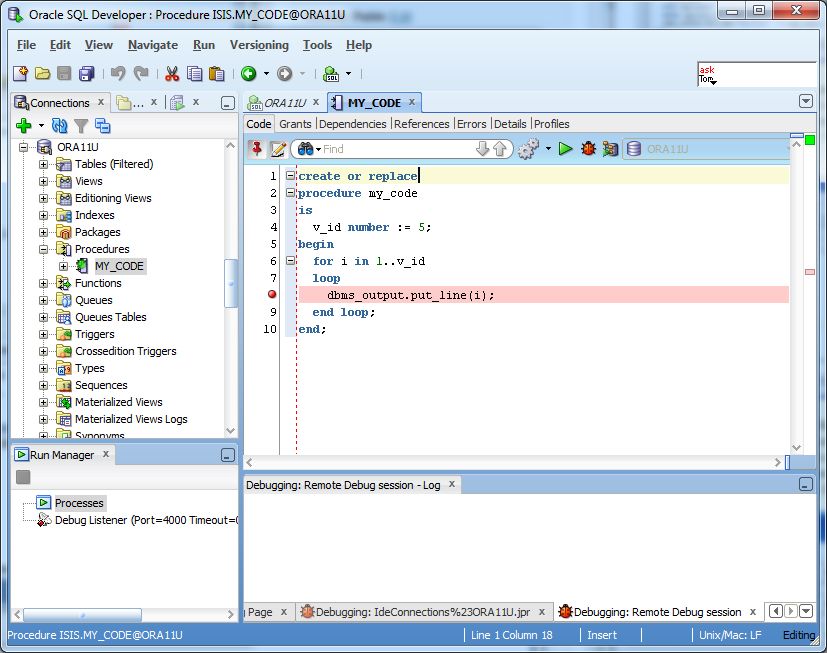Image resolution: width=827 pixels, height=653 pixels.
Task: Click the Filter funnel icon in Connections
Action: click(81, 126)
